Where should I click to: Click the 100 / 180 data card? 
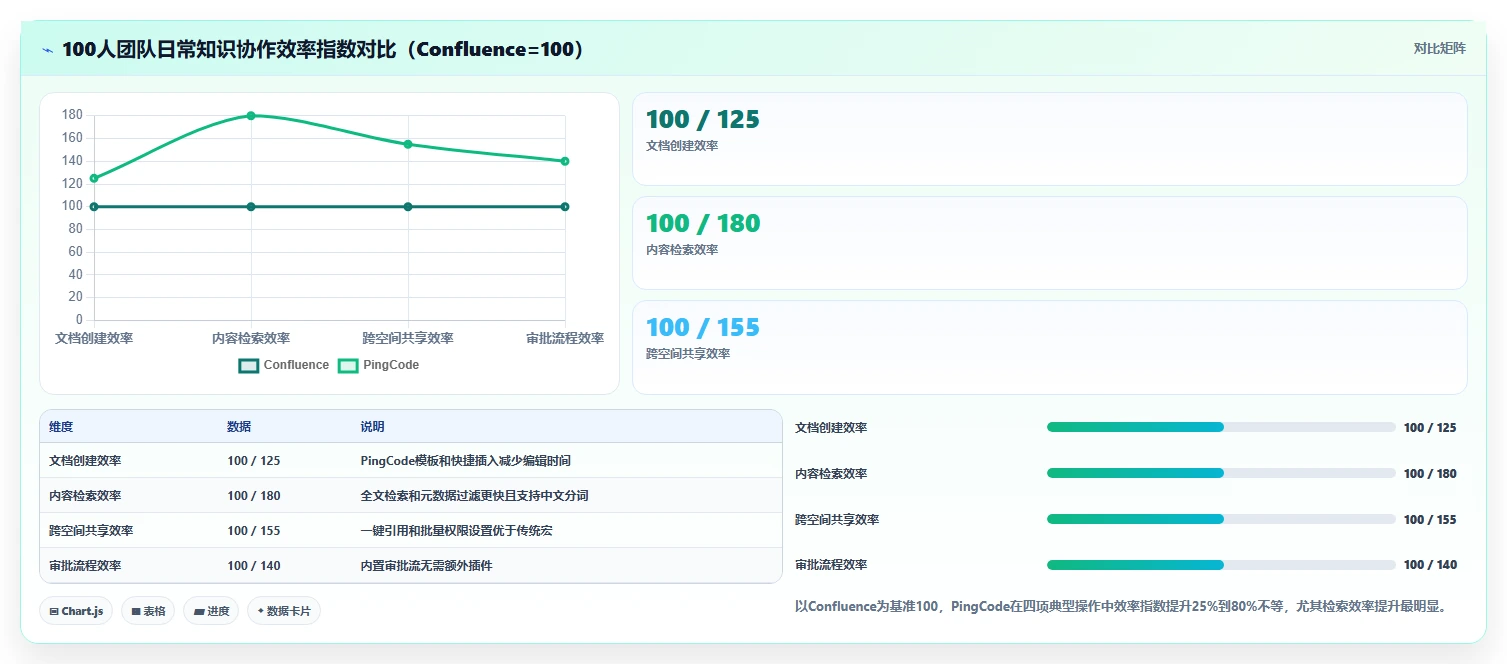(1050, 243)
